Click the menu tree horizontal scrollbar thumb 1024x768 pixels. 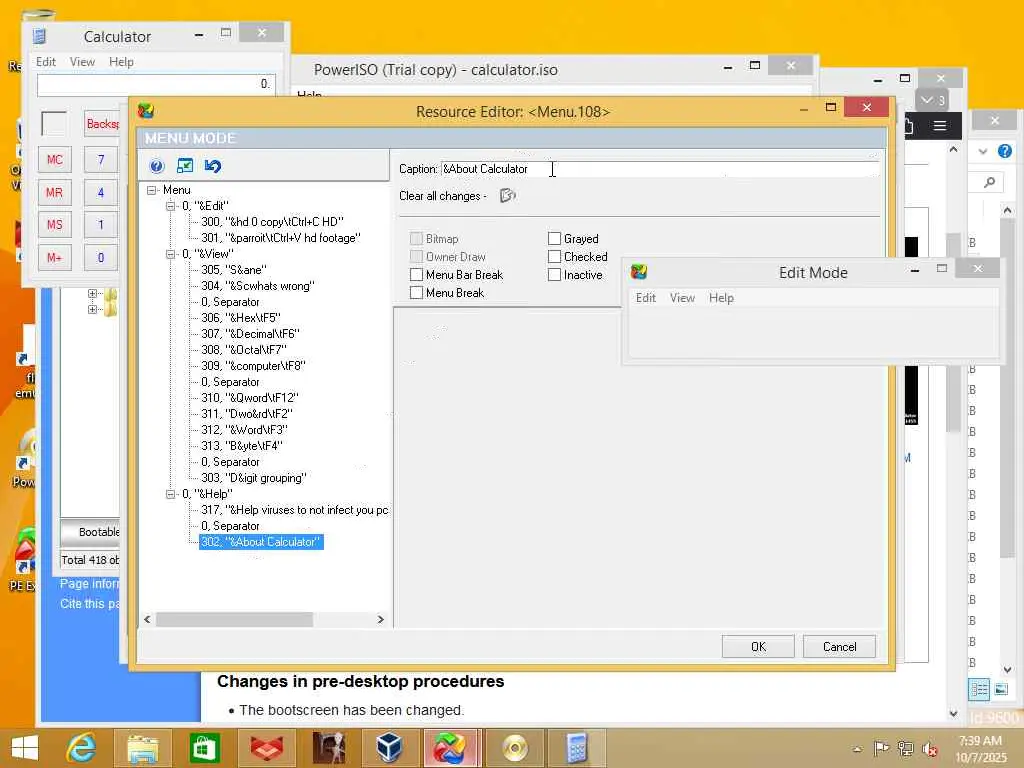pos(234,619)
